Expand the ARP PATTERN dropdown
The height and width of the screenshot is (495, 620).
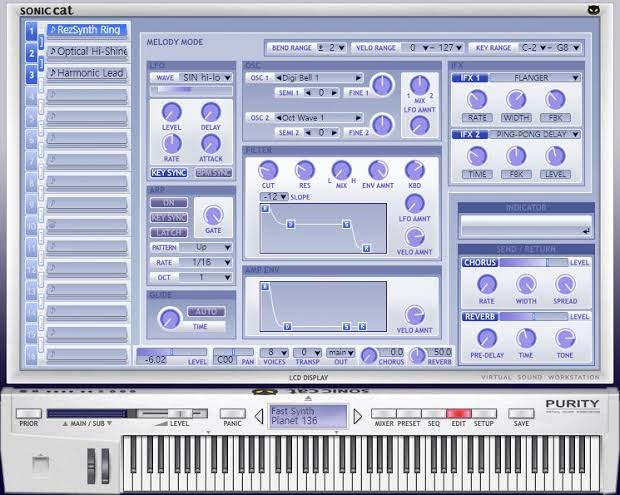pos(191,248)
